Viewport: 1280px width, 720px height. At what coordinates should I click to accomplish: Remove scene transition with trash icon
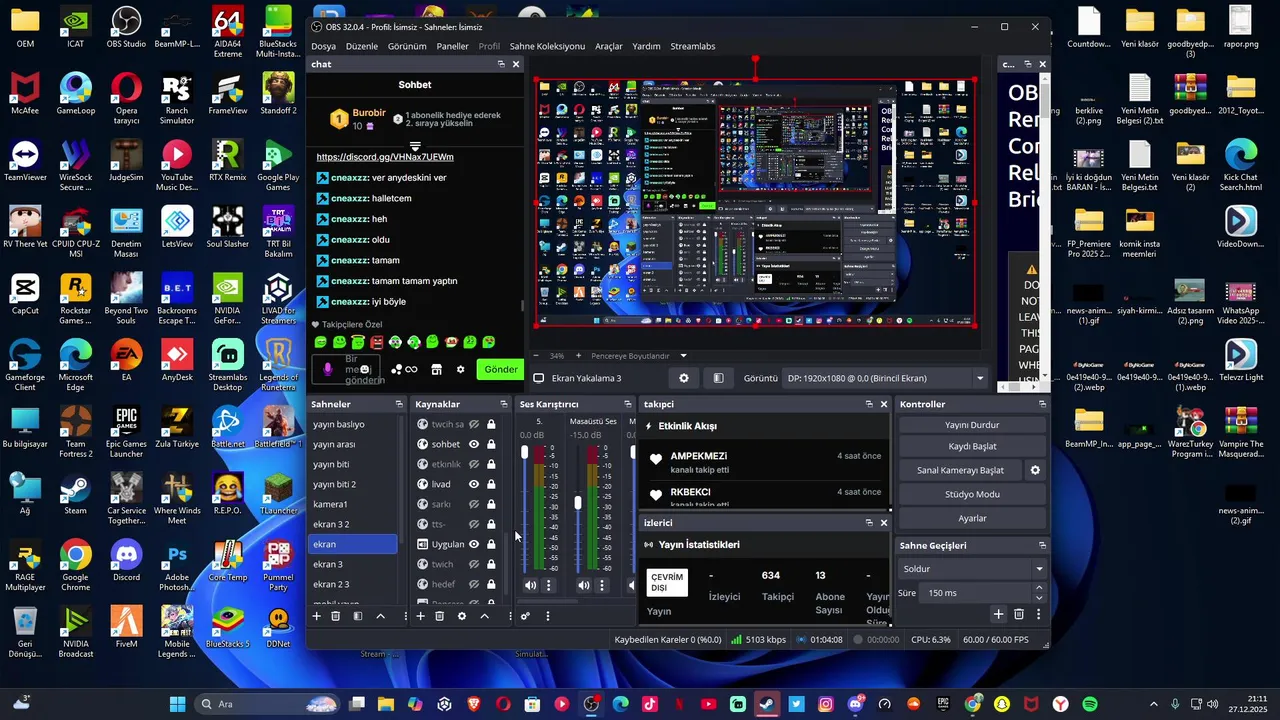point(1019,614)
